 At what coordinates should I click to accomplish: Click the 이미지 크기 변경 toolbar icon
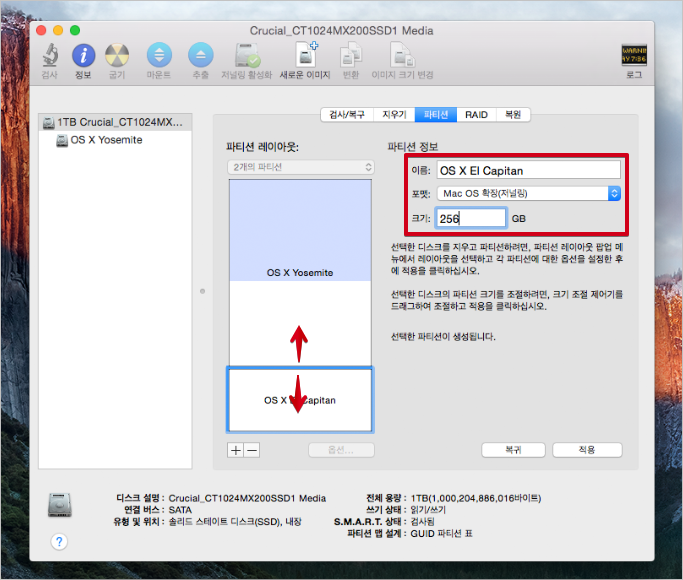(402, 55)
